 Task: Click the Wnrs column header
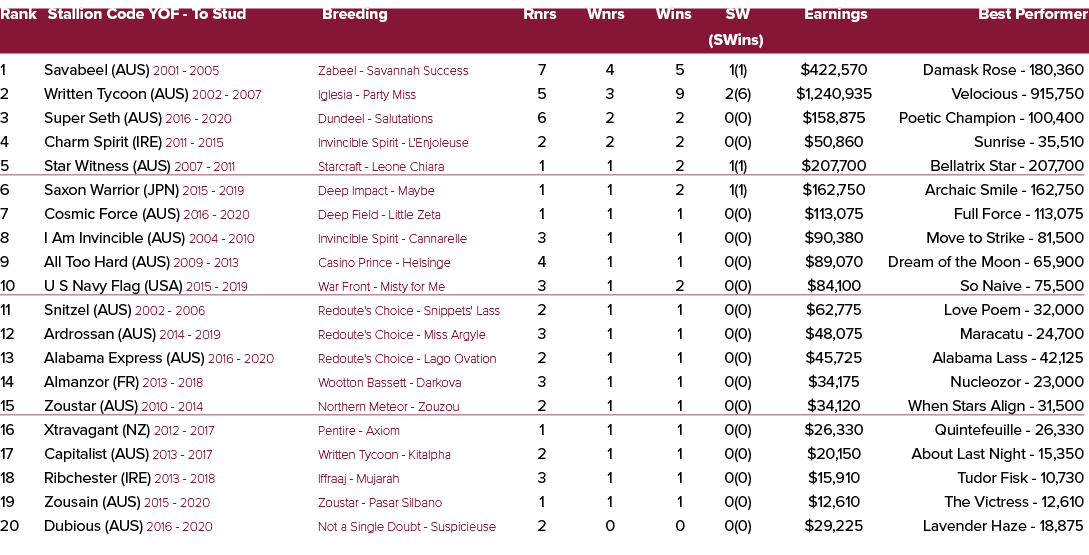(x=606, y=15)
